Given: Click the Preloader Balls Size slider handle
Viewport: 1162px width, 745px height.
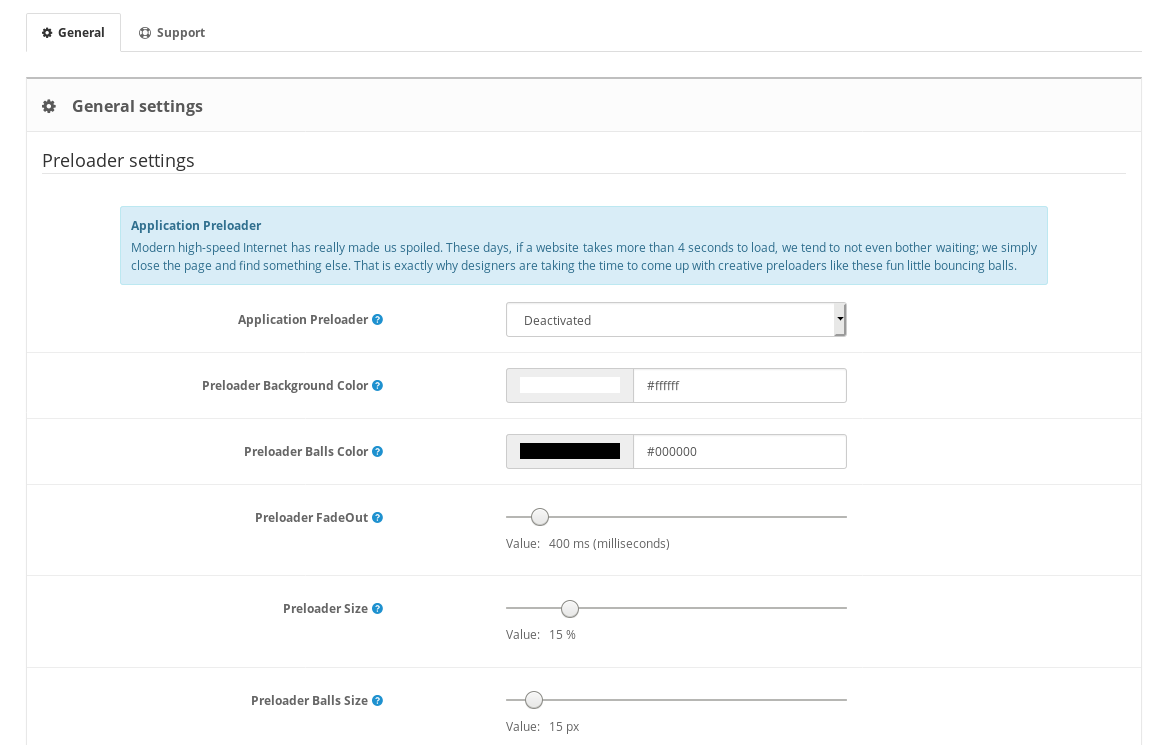Looking at the screenshot, I should pos(534,700).
